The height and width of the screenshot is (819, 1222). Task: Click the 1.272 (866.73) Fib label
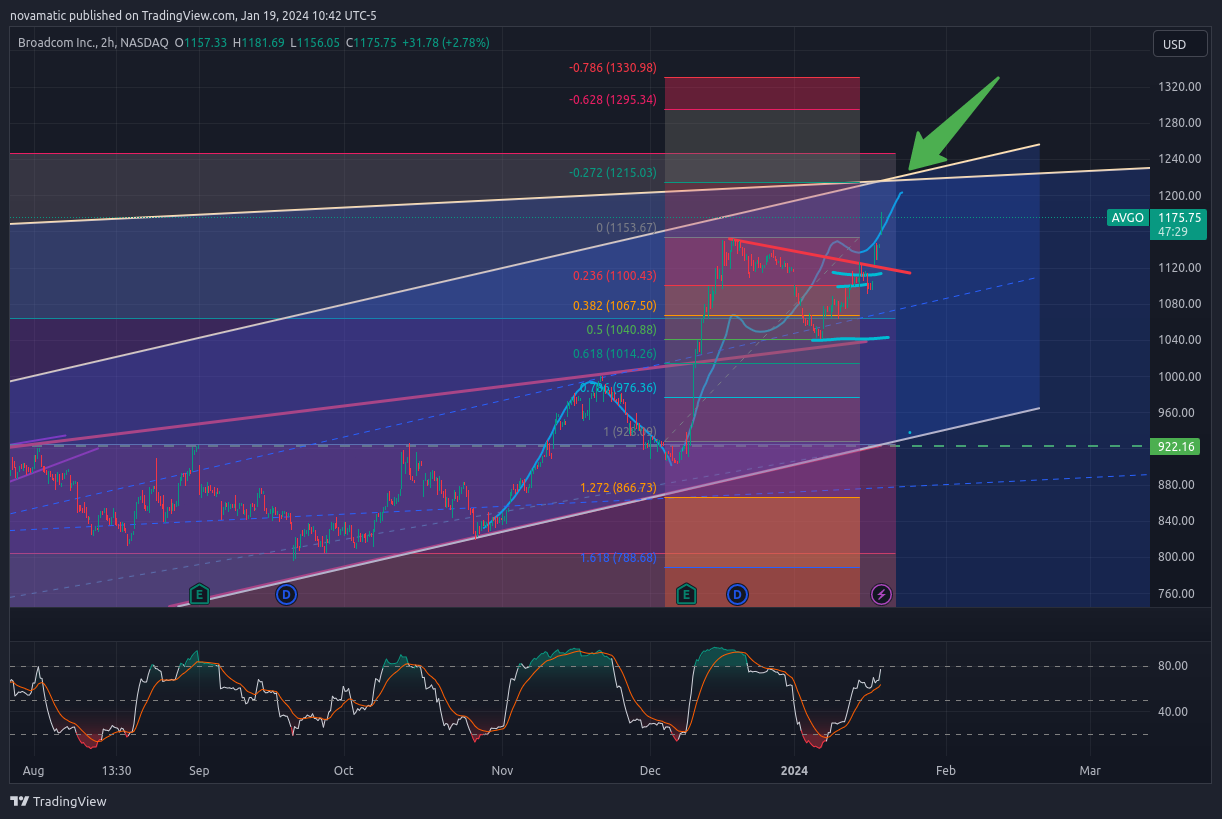(618, 488)
